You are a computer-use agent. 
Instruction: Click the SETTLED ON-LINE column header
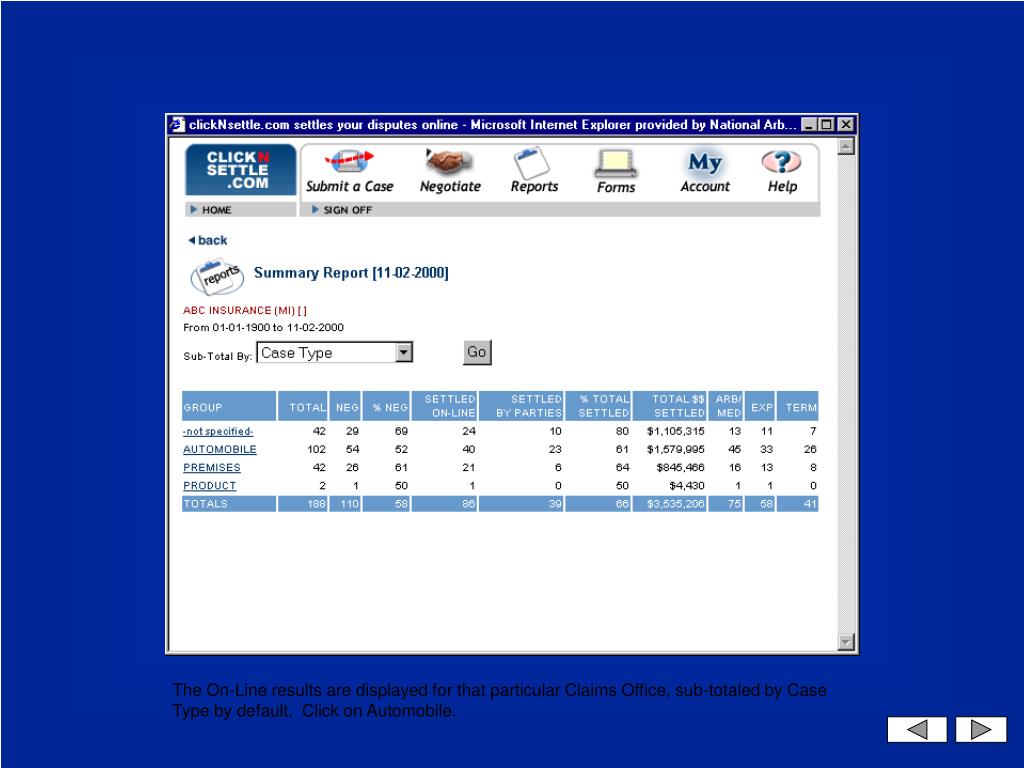[445, 406]
